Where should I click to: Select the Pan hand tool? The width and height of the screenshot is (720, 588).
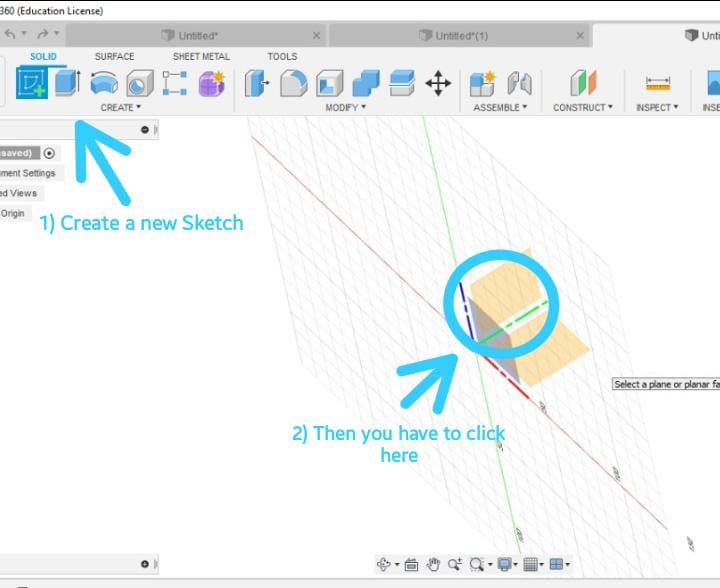[x=433, y=564]
